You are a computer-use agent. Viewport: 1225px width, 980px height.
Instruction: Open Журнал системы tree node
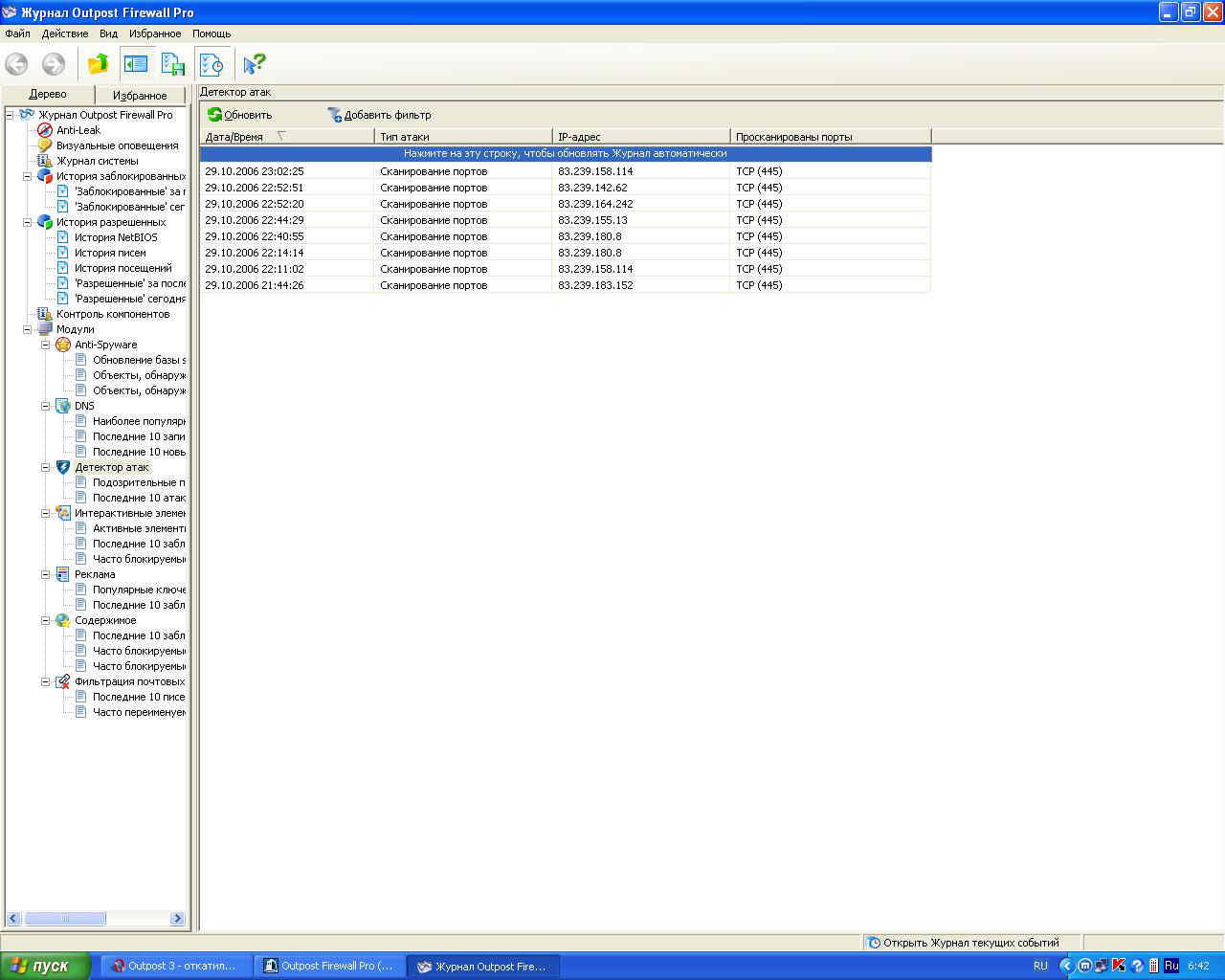click(97, 161)
